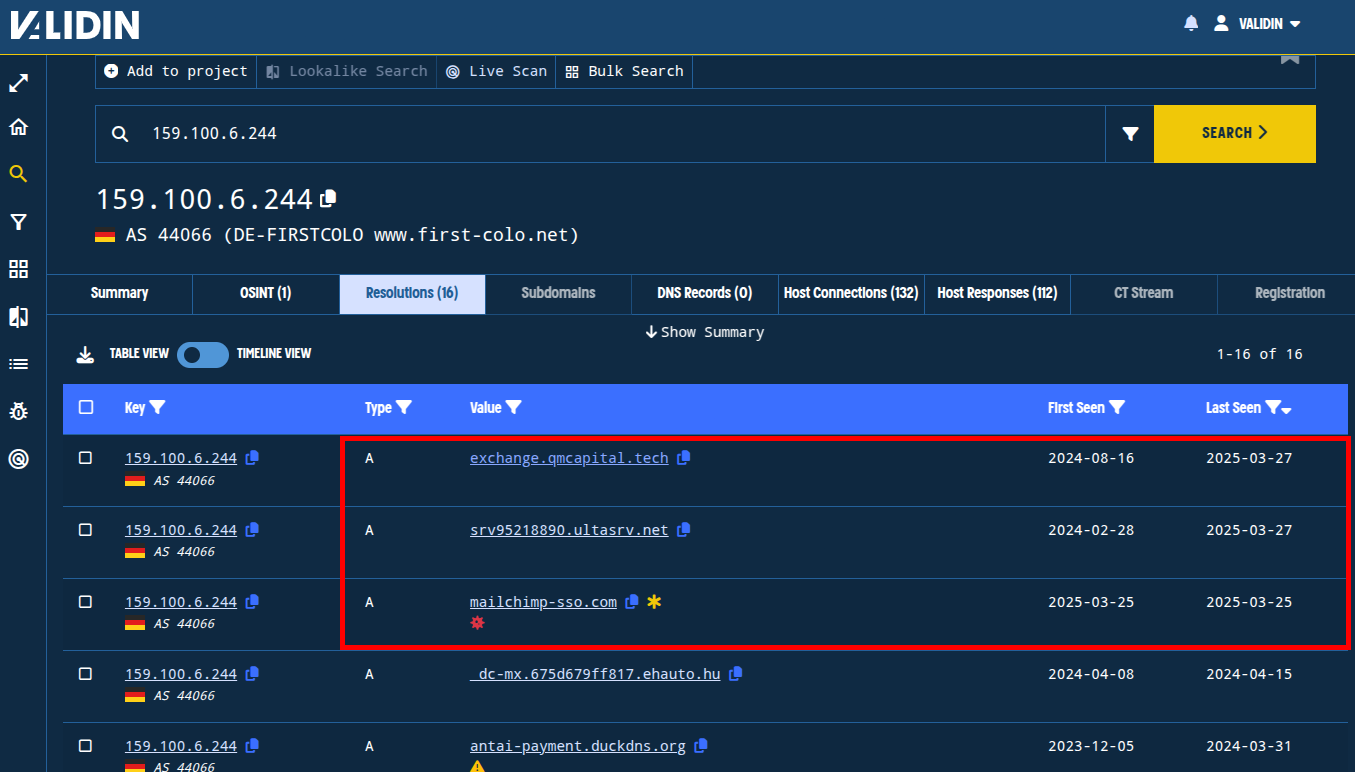
Task: Switch to the OSINT (1) tab
Action: (266, 293)
